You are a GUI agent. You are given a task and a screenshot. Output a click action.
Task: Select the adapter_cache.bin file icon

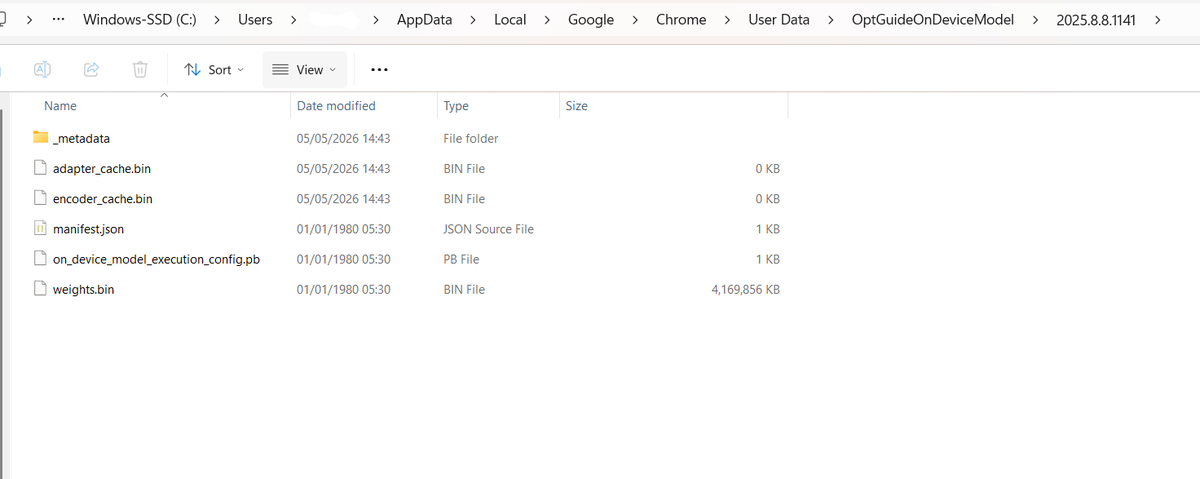tap(41, 168)
